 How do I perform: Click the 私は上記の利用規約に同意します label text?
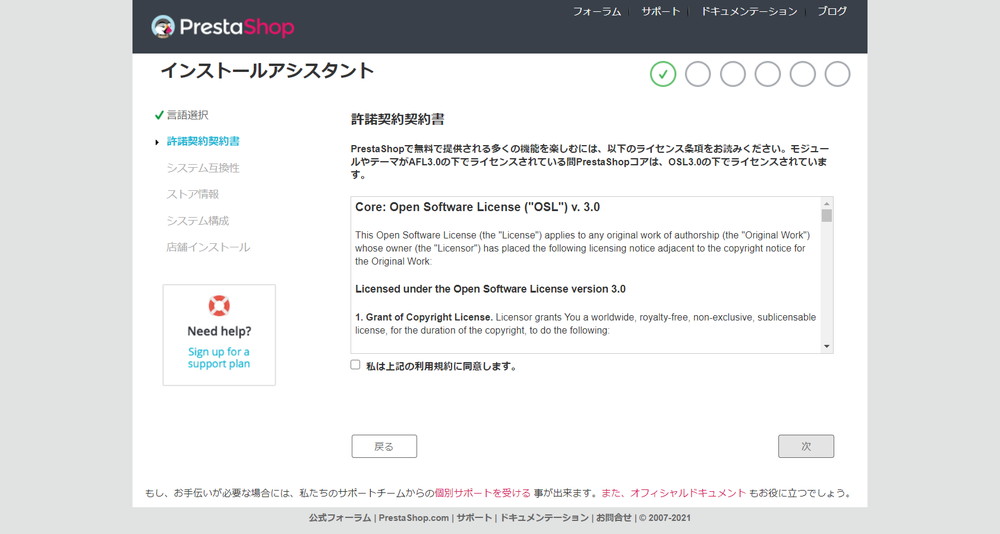pos(441,367)
